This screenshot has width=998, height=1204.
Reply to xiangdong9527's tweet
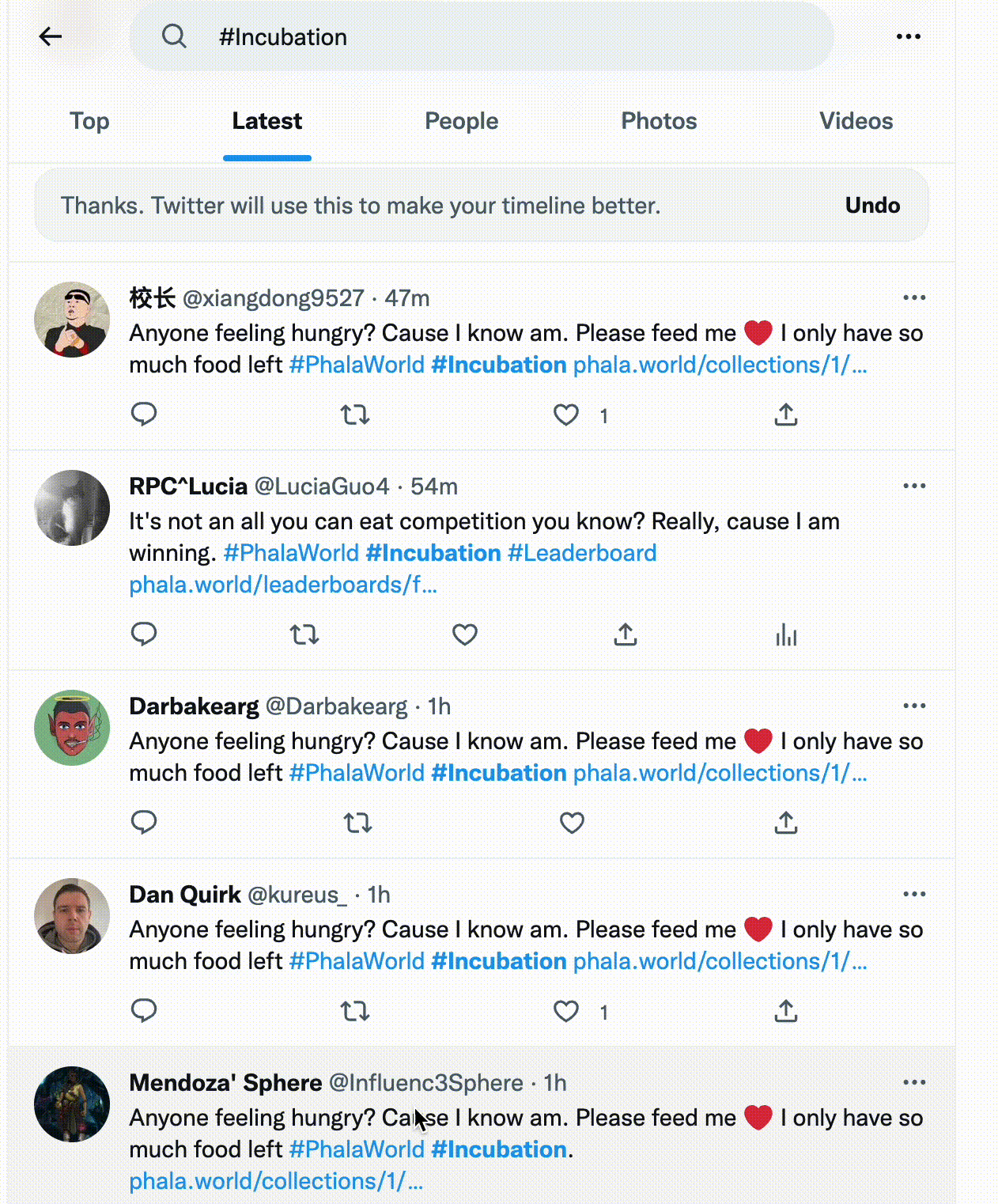[x=144, y=415]
